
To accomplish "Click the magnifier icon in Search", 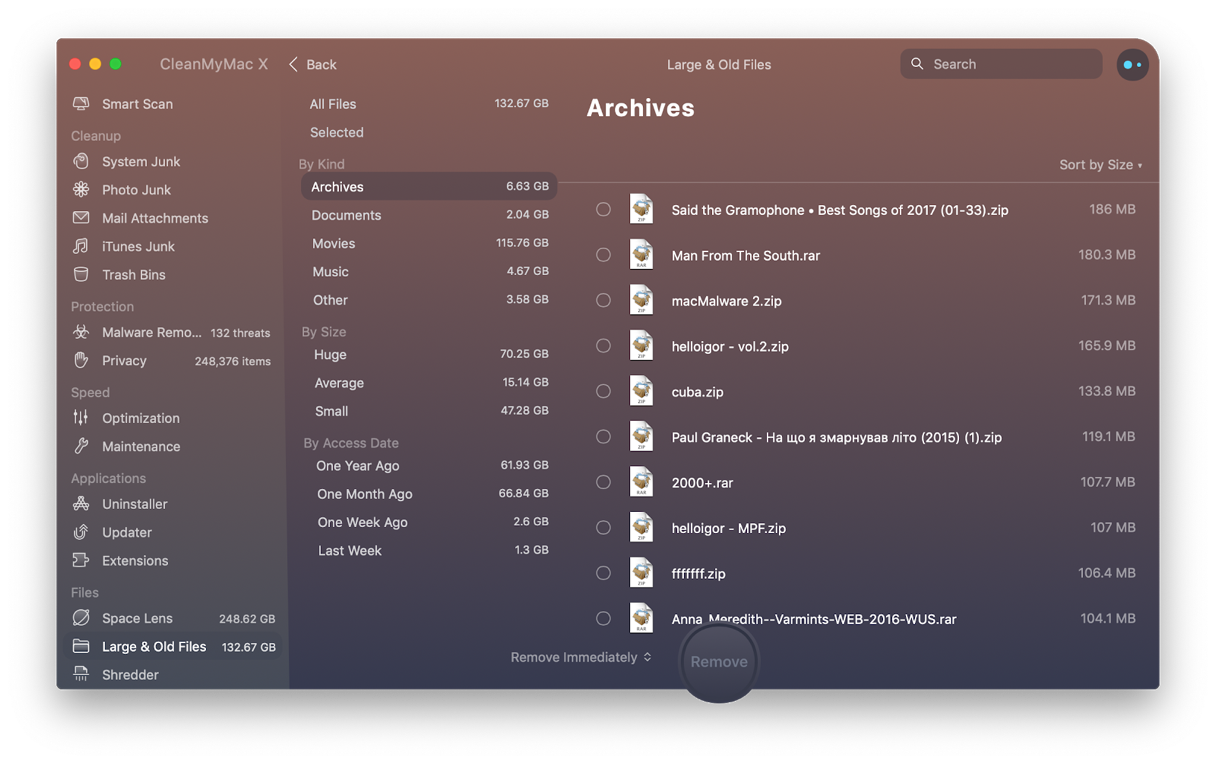I will [917, 64].
